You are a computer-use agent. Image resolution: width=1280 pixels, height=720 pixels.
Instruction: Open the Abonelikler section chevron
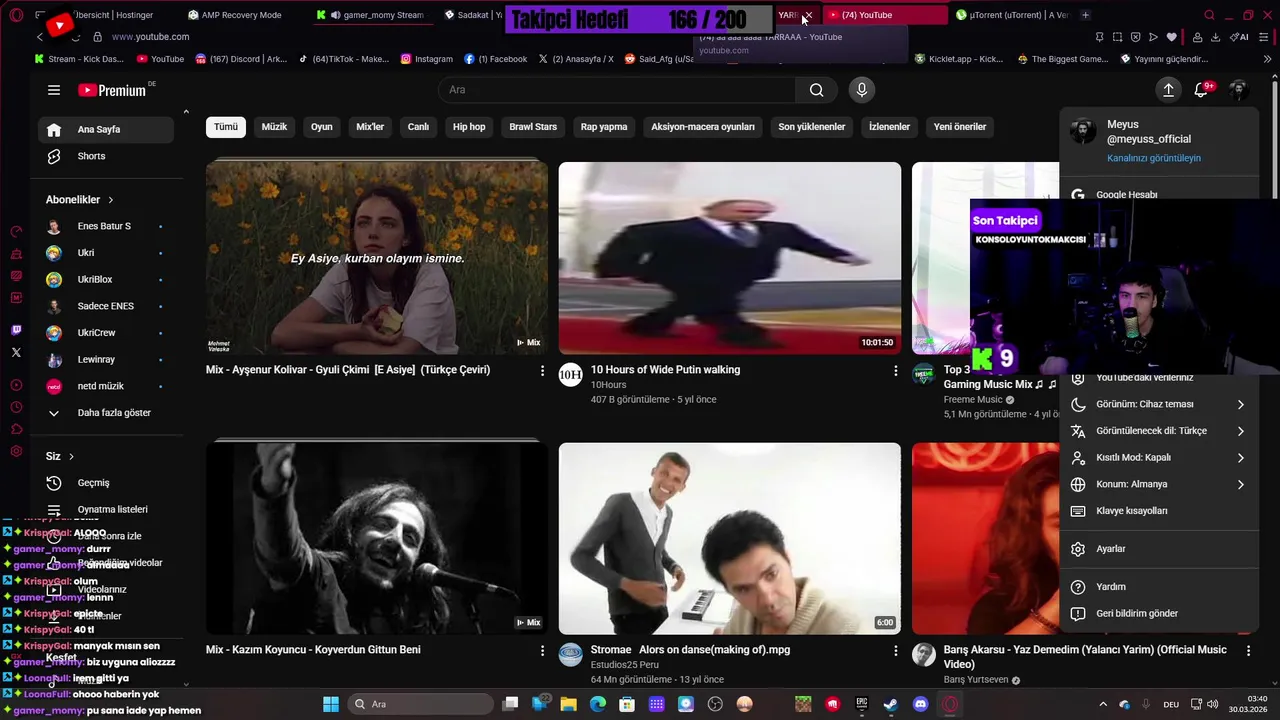[110, 200]
